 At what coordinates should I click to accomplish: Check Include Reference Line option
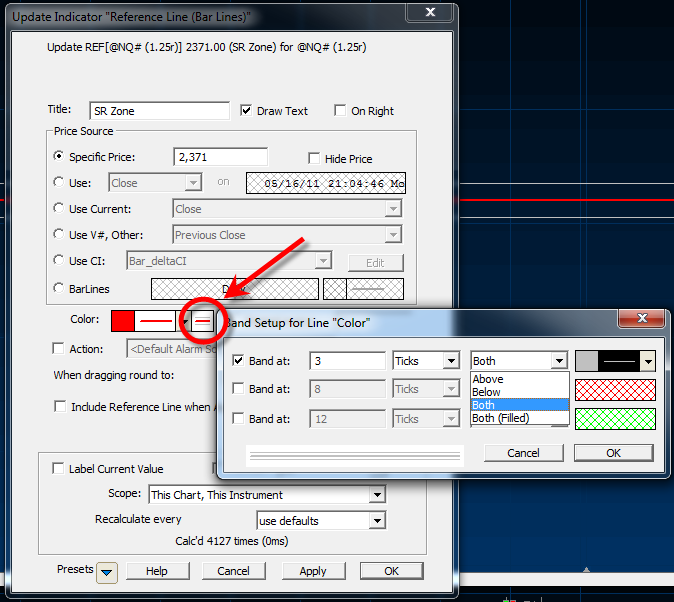(60, 406)
